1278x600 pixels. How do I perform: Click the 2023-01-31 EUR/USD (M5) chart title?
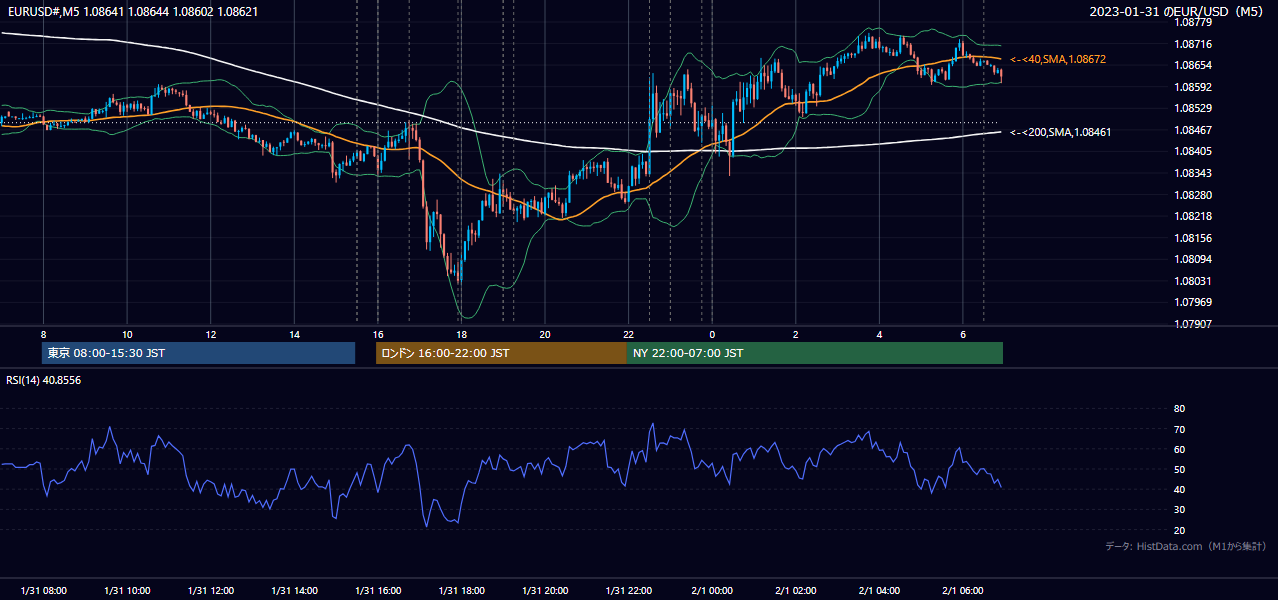[1177, 12]
